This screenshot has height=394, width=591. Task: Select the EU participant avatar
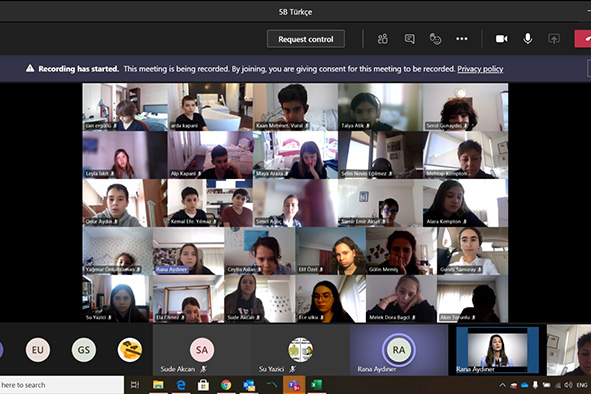click(x=38, y=350)
